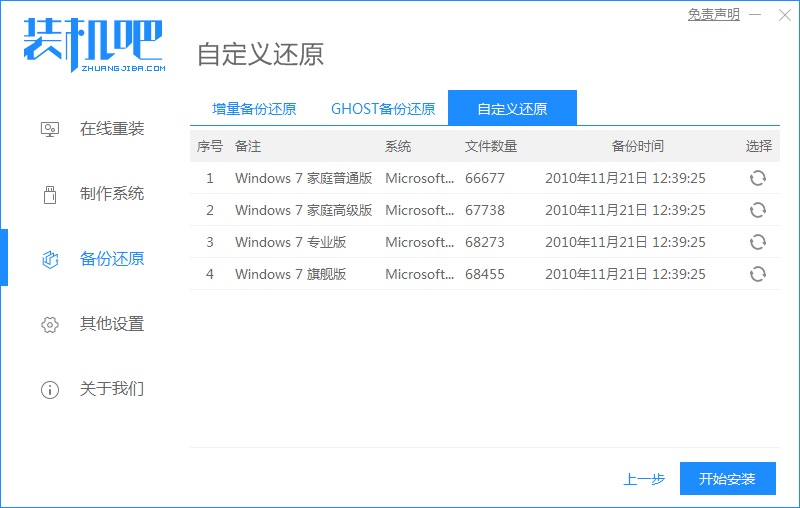The height and width of the screenshot is (508, 800).
Task: Click the 关于我们 info icon
Action: tap(49, 390)
